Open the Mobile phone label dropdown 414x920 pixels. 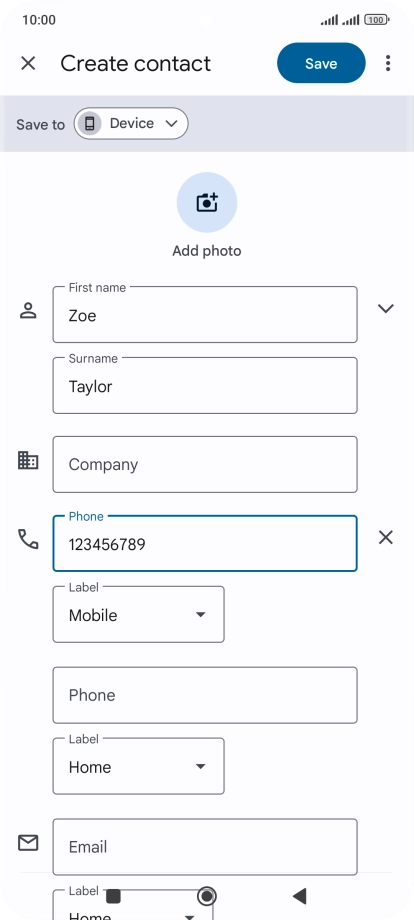pyautogui.click(x=138, y=614)
